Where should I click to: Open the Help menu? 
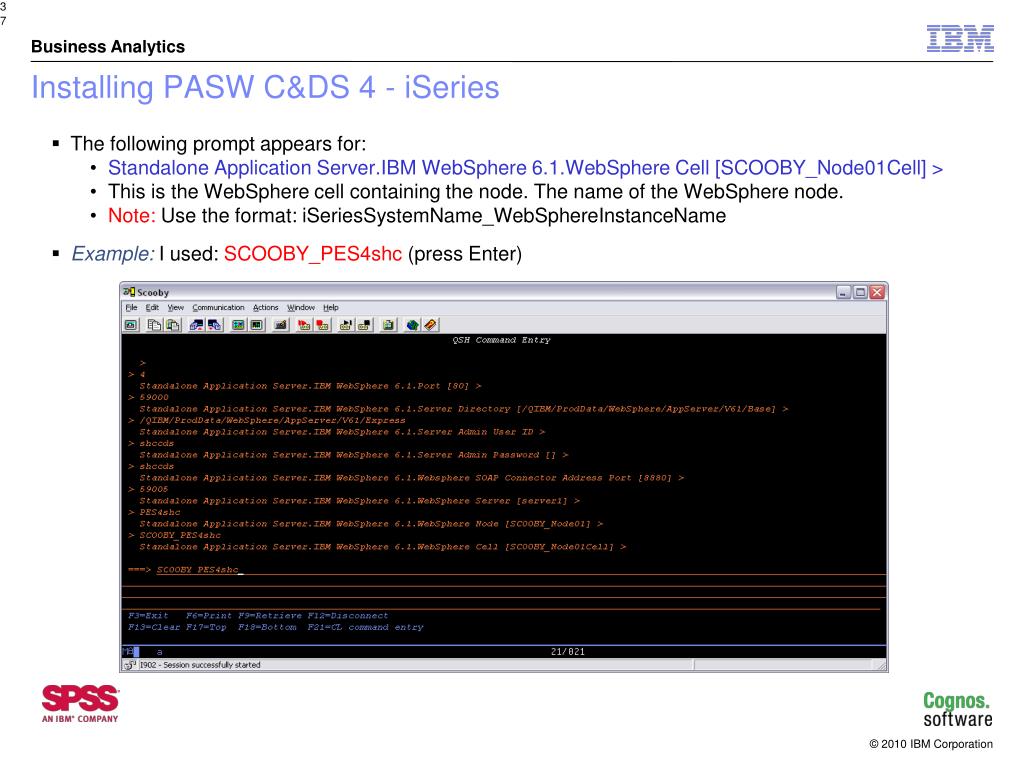coord(330,308)
